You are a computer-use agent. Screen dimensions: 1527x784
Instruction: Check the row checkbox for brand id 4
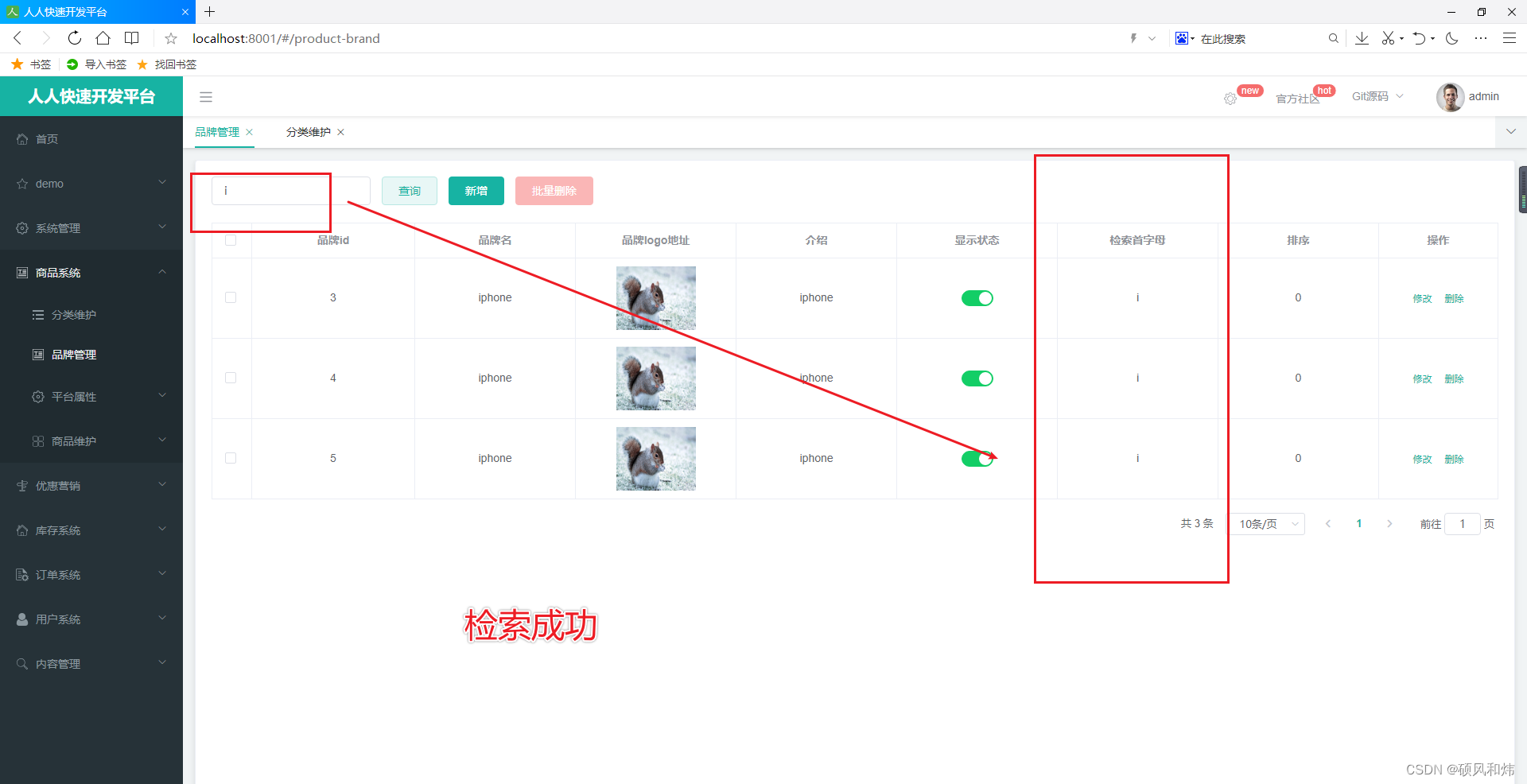click(x=231, y=378)
